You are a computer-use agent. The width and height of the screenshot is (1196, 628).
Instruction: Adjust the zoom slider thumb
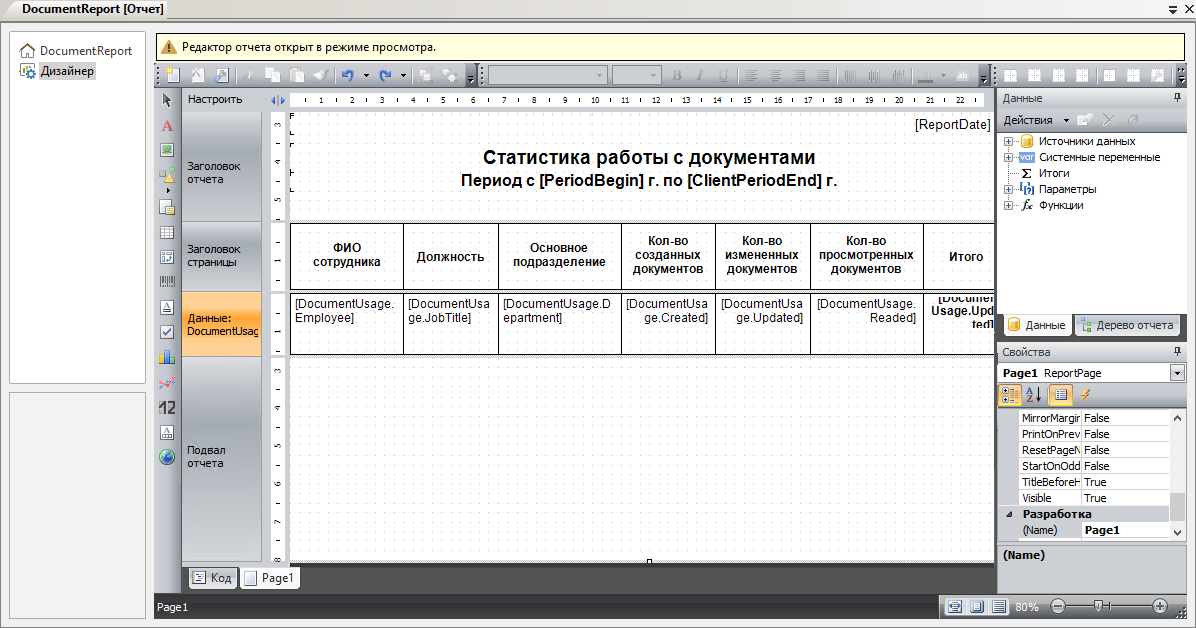point(1098,606)
